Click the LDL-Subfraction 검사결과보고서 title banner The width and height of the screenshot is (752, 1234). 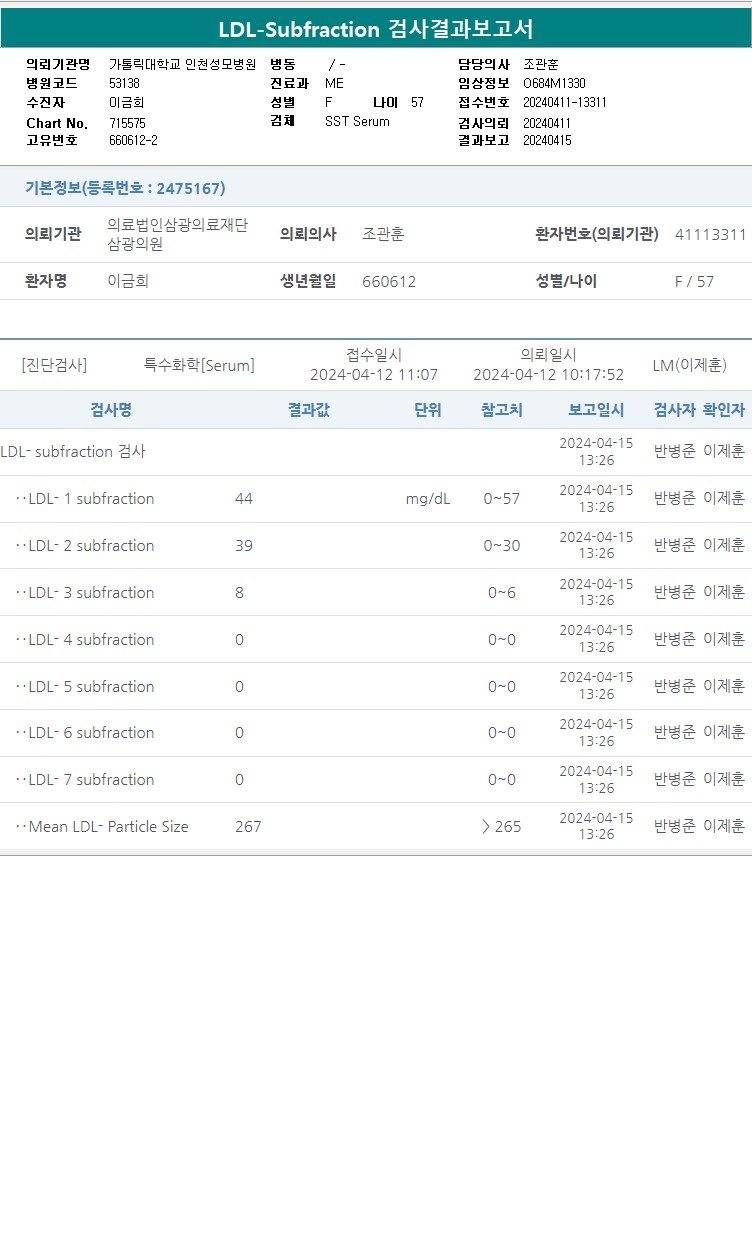point(376,29)
